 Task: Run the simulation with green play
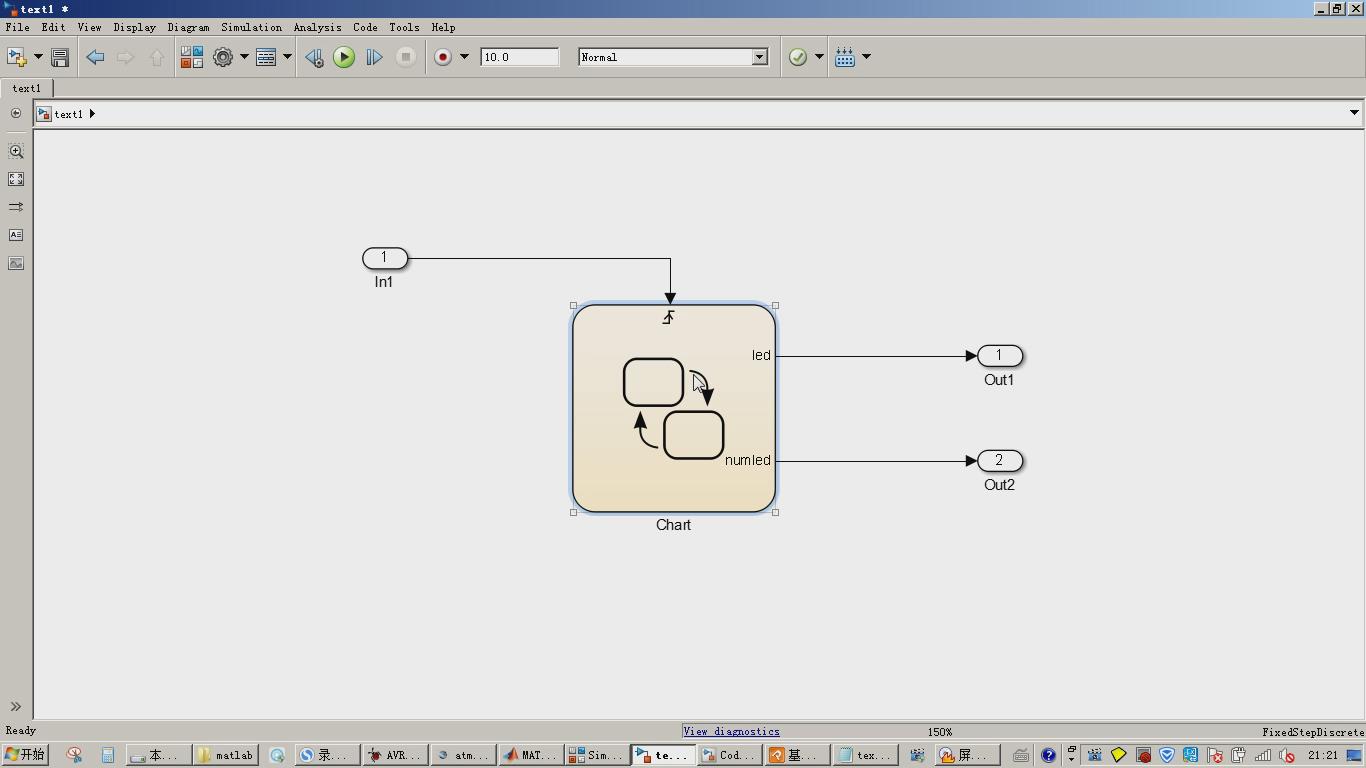pyautogui.click(x=344, y=57)
